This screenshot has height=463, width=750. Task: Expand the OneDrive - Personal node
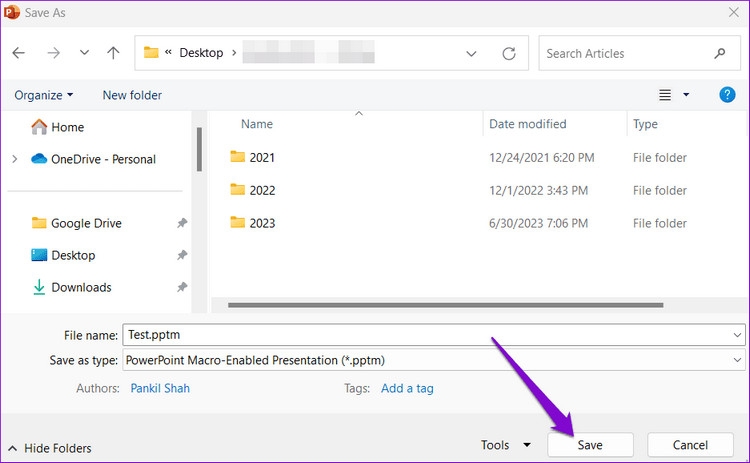coord(15,159)
